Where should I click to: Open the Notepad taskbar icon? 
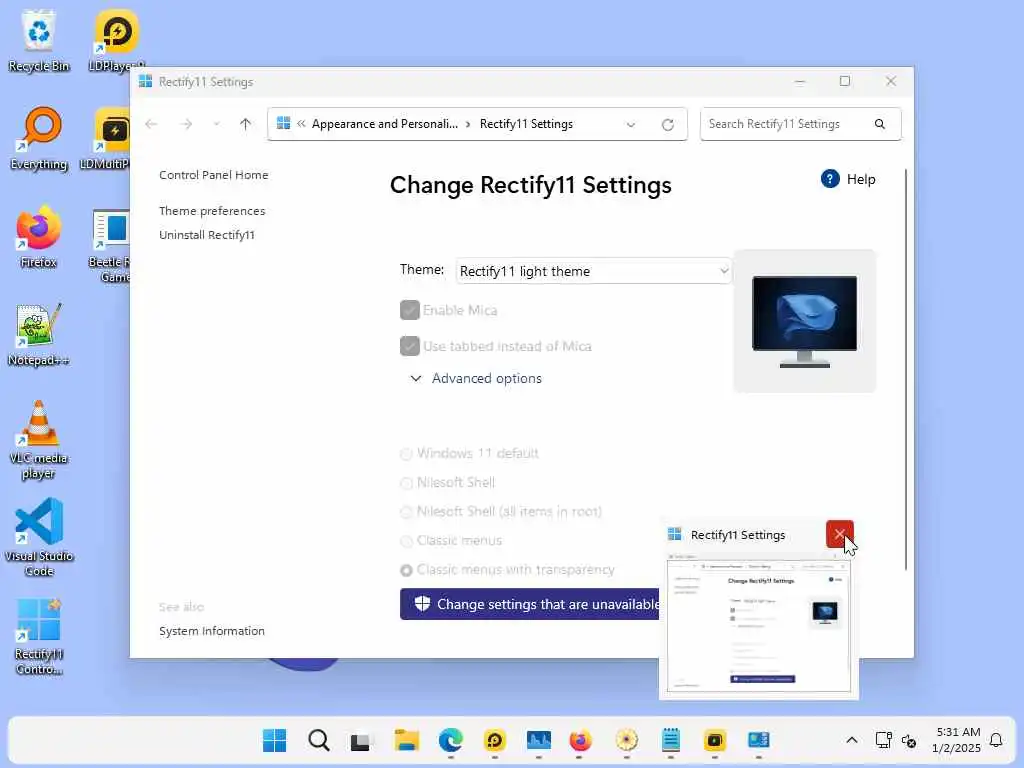tap(671, 741)
